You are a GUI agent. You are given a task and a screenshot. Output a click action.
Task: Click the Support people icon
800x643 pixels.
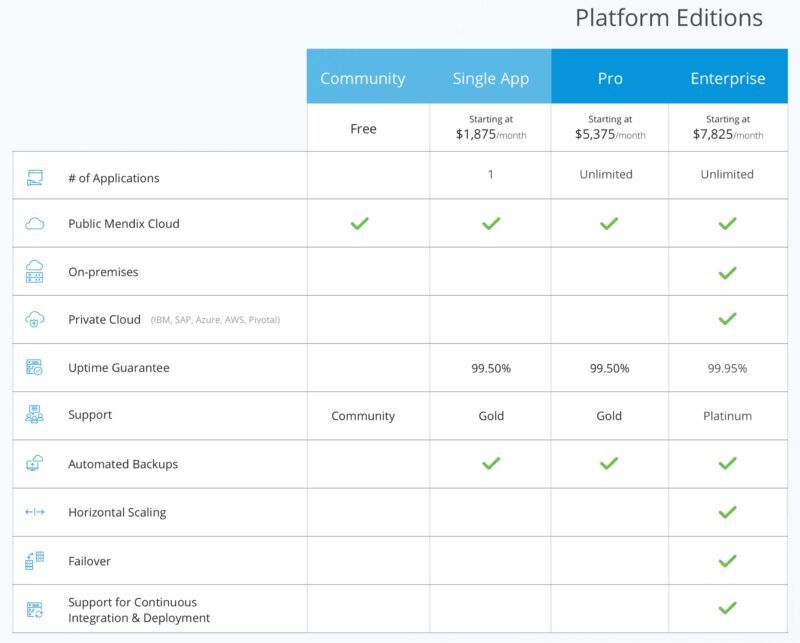click(35, 414)
